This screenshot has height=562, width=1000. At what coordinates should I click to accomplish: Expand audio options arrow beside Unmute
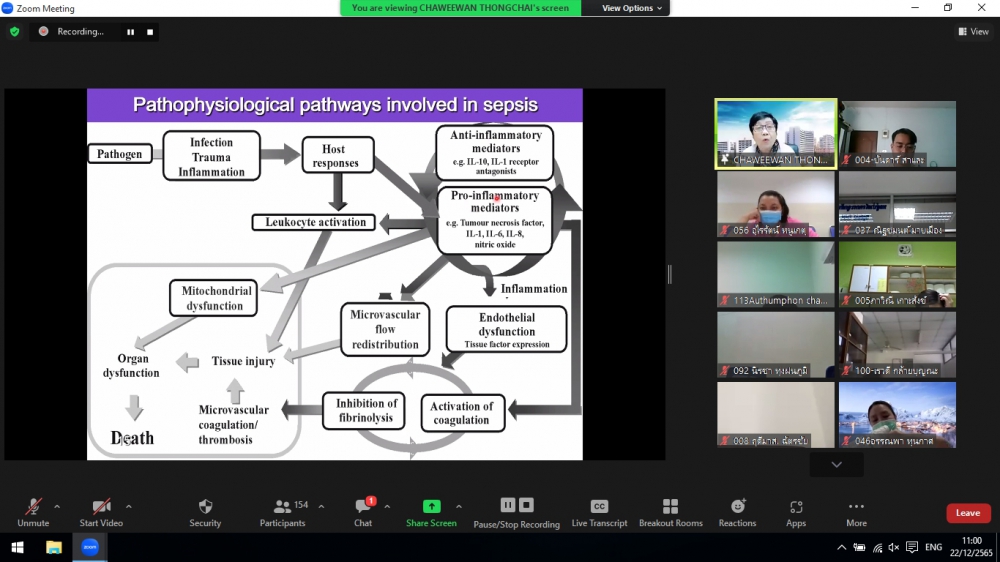(x=57, y=506)
